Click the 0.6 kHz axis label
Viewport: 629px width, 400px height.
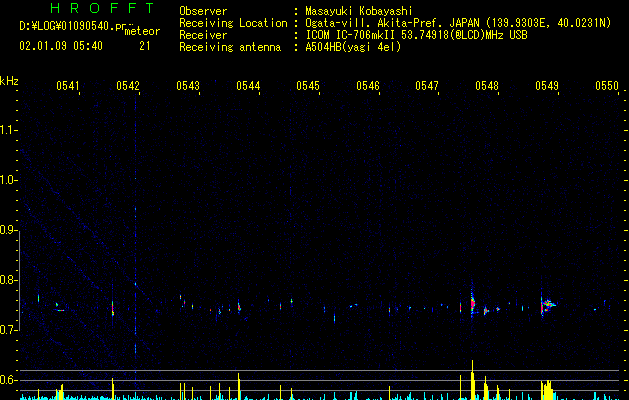[x=8, y=380]
